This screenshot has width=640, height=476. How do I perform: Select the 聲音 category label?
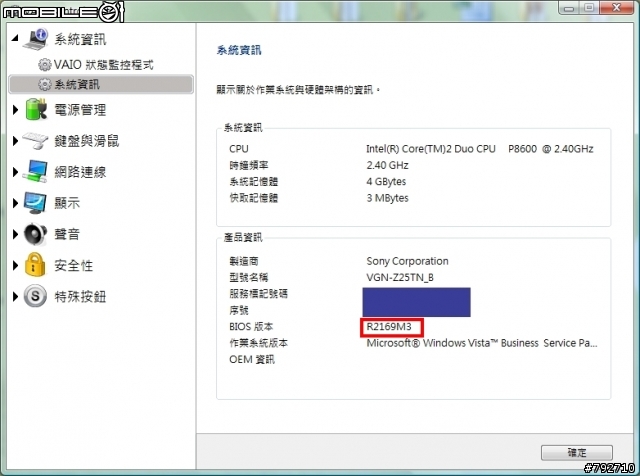point(67,234)
